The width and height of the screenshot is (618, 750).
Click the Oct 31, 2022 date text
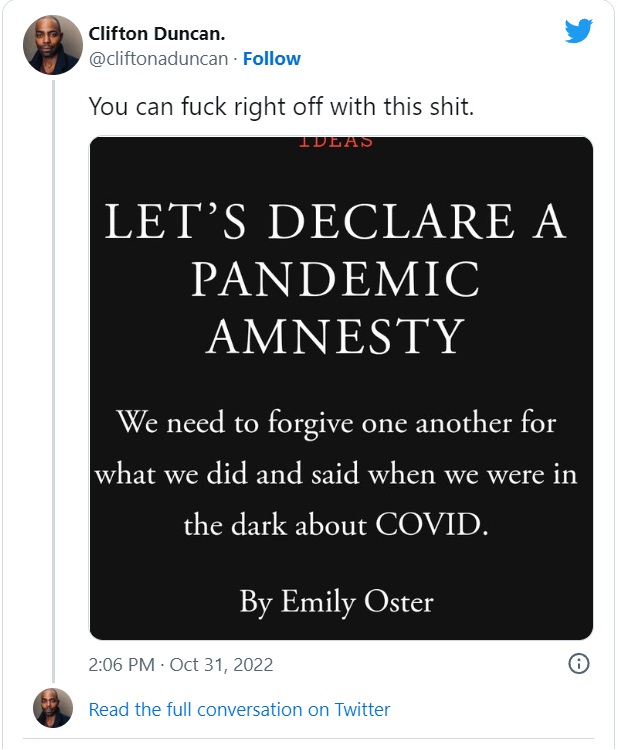tap(220, 664)
